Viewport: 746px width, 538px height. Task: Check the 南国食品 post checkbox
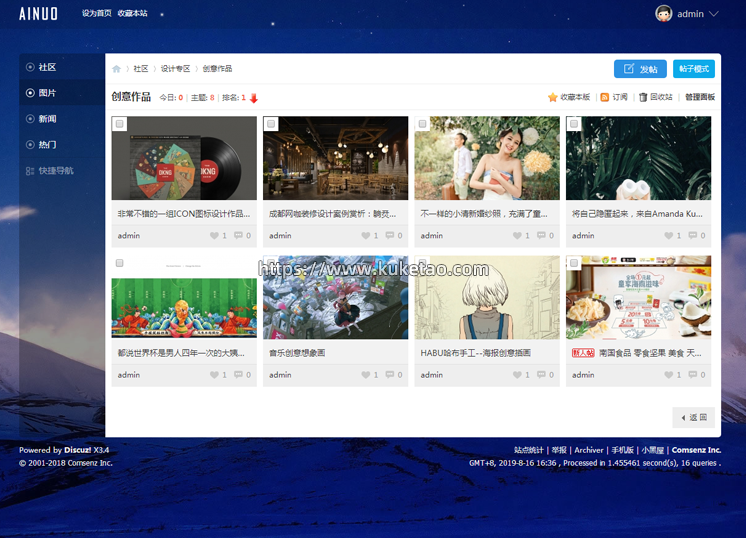[x=574, y=263]
